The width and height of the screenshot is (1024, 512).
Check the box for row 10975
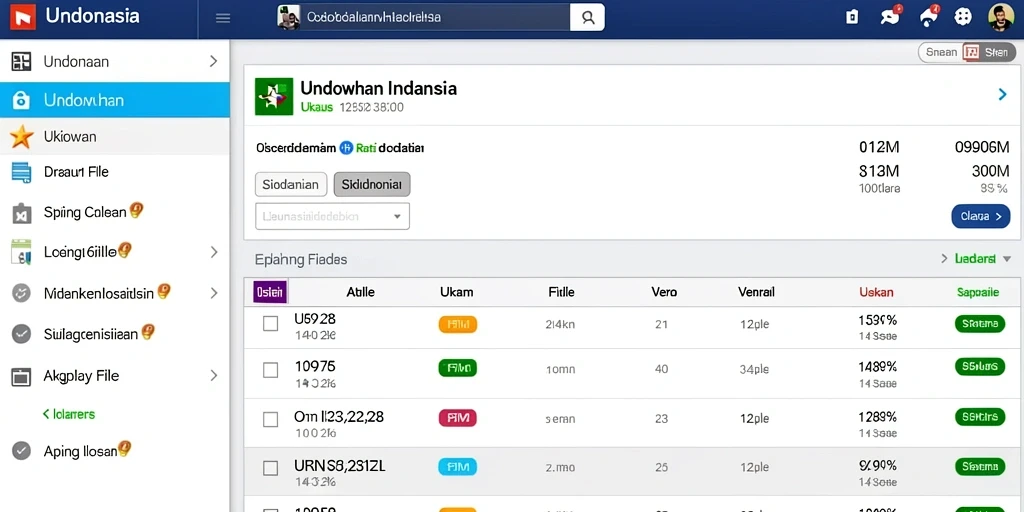click(x=270, y=370)
